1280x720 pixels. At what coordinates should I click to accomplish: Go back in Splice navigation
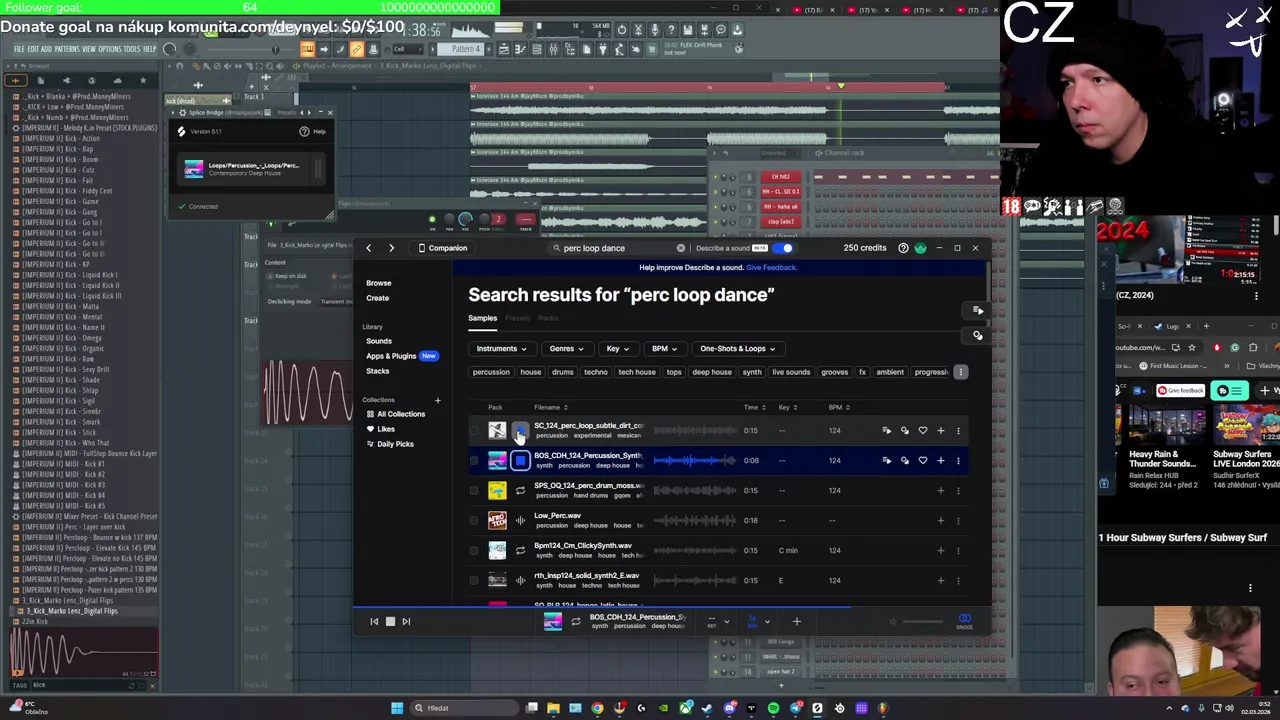point(368,248)
